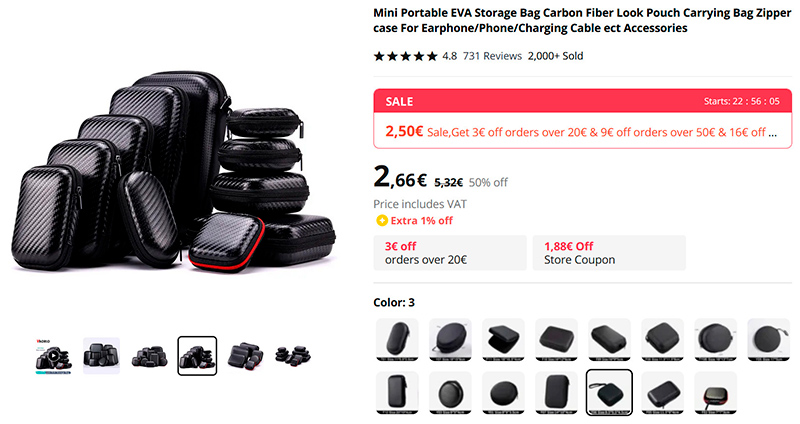Claim the 1,88€ Off Store Coupon

[609, 253]
